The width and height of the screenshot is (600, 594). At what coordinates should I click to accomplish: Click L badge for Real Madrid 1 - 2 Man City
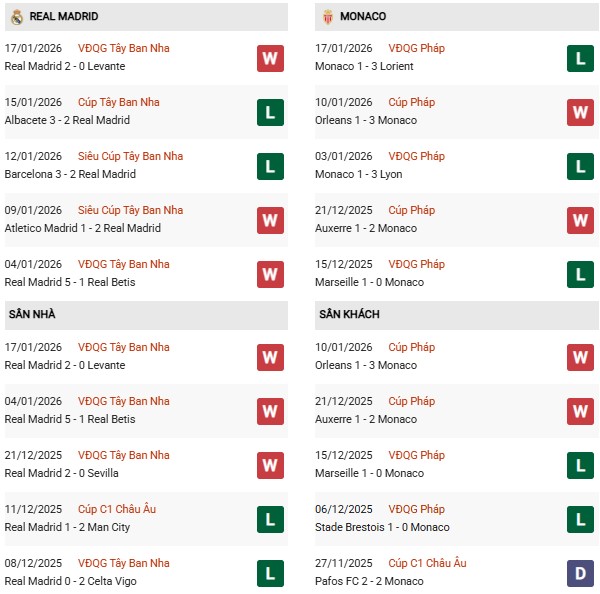click(x=269, y=519)
